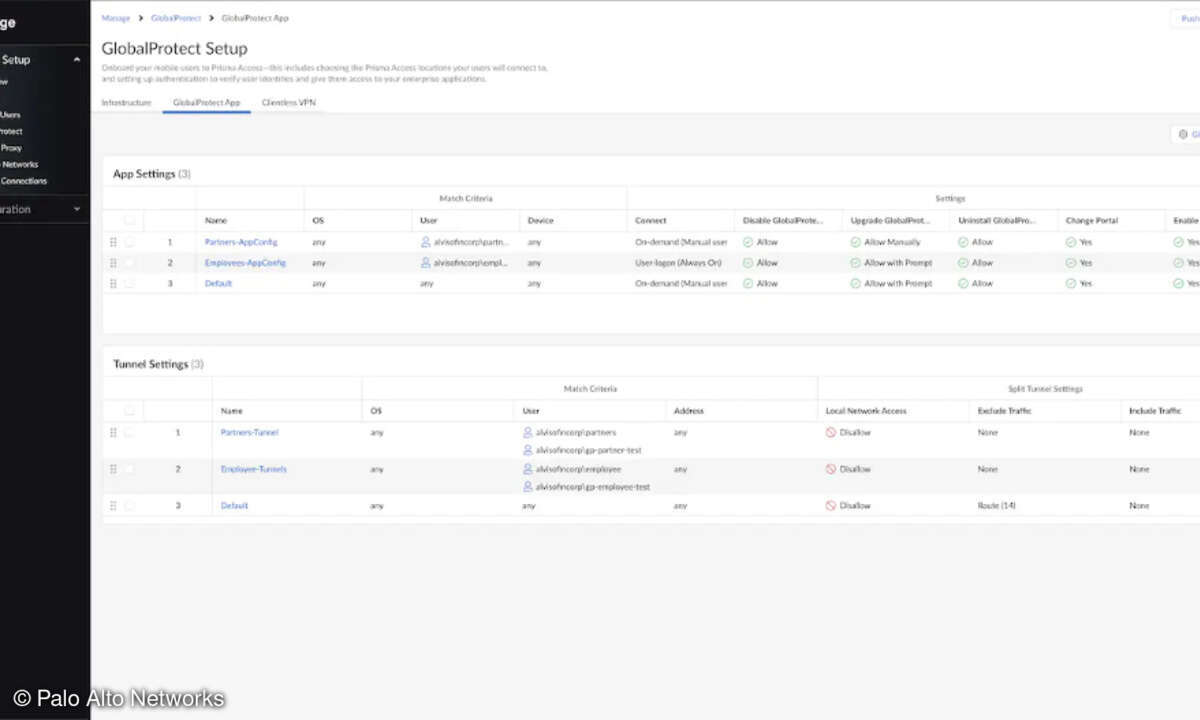Click Allow with Prompt check for Employees-AppConfig

tap(856, 263)
